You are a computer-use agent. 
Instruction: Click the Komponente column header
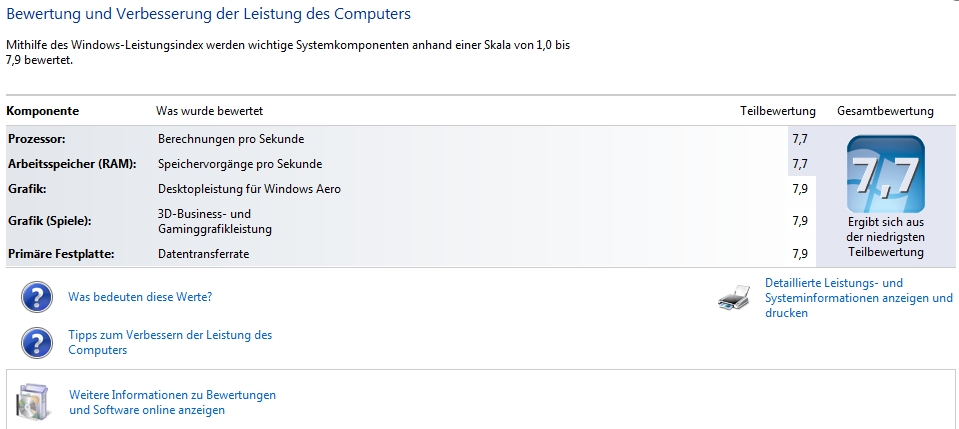coord(43,111)
